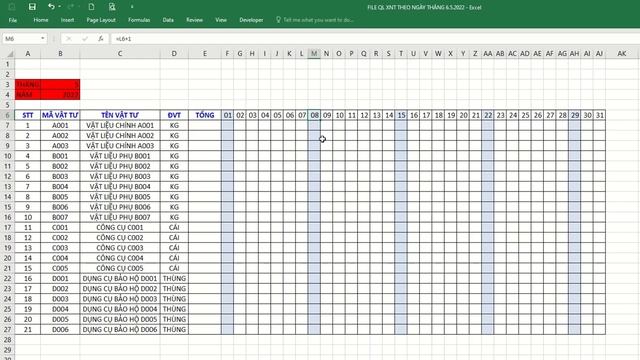Click day 12 header cell
The image size is (640, 360).
click(x=364, y=115)
